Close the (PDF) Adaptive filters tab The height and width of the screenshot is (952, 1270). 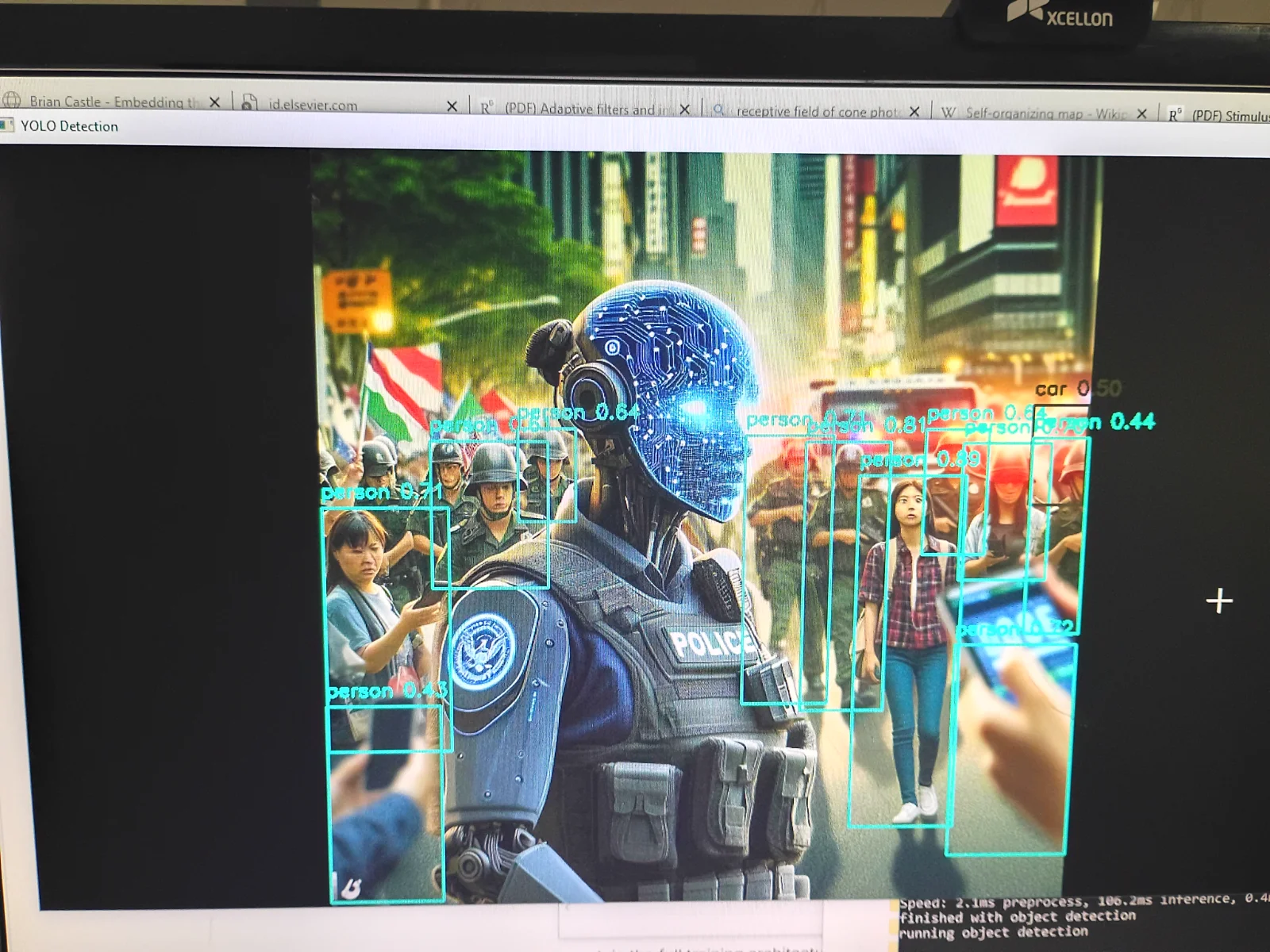[x=685, y=109]
